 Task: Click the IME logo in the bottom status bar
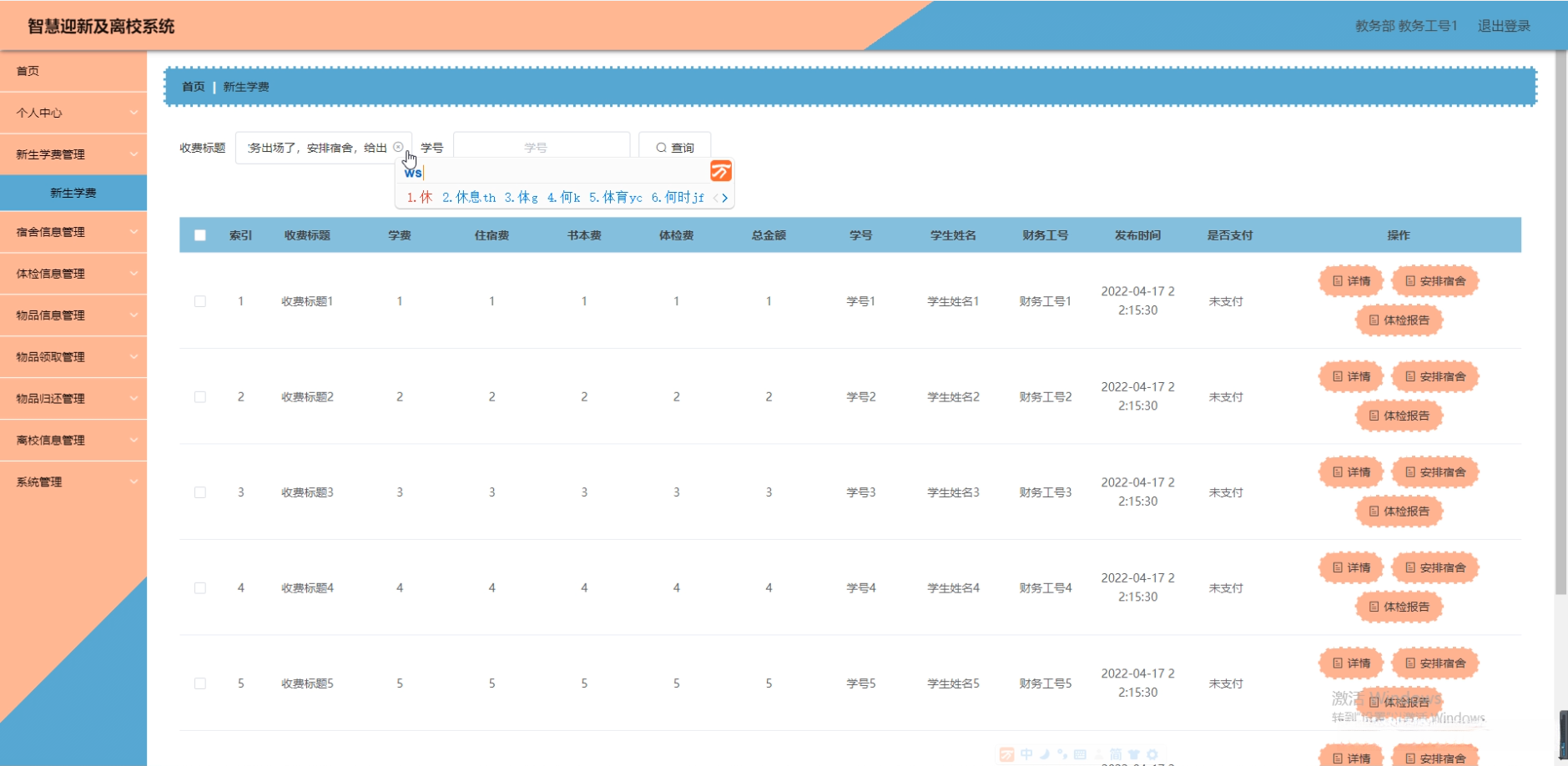[1007, 754]
